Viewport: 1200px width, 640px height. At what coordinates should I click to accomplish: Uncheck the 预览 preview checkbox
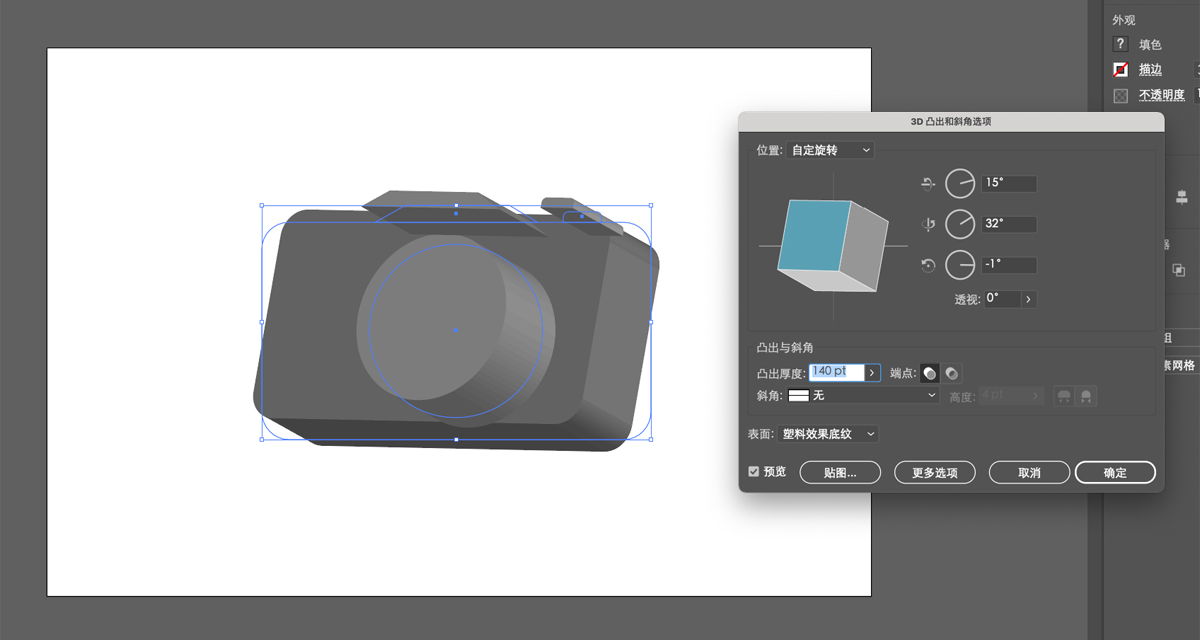pyautogui.click(x=753, y=471)
